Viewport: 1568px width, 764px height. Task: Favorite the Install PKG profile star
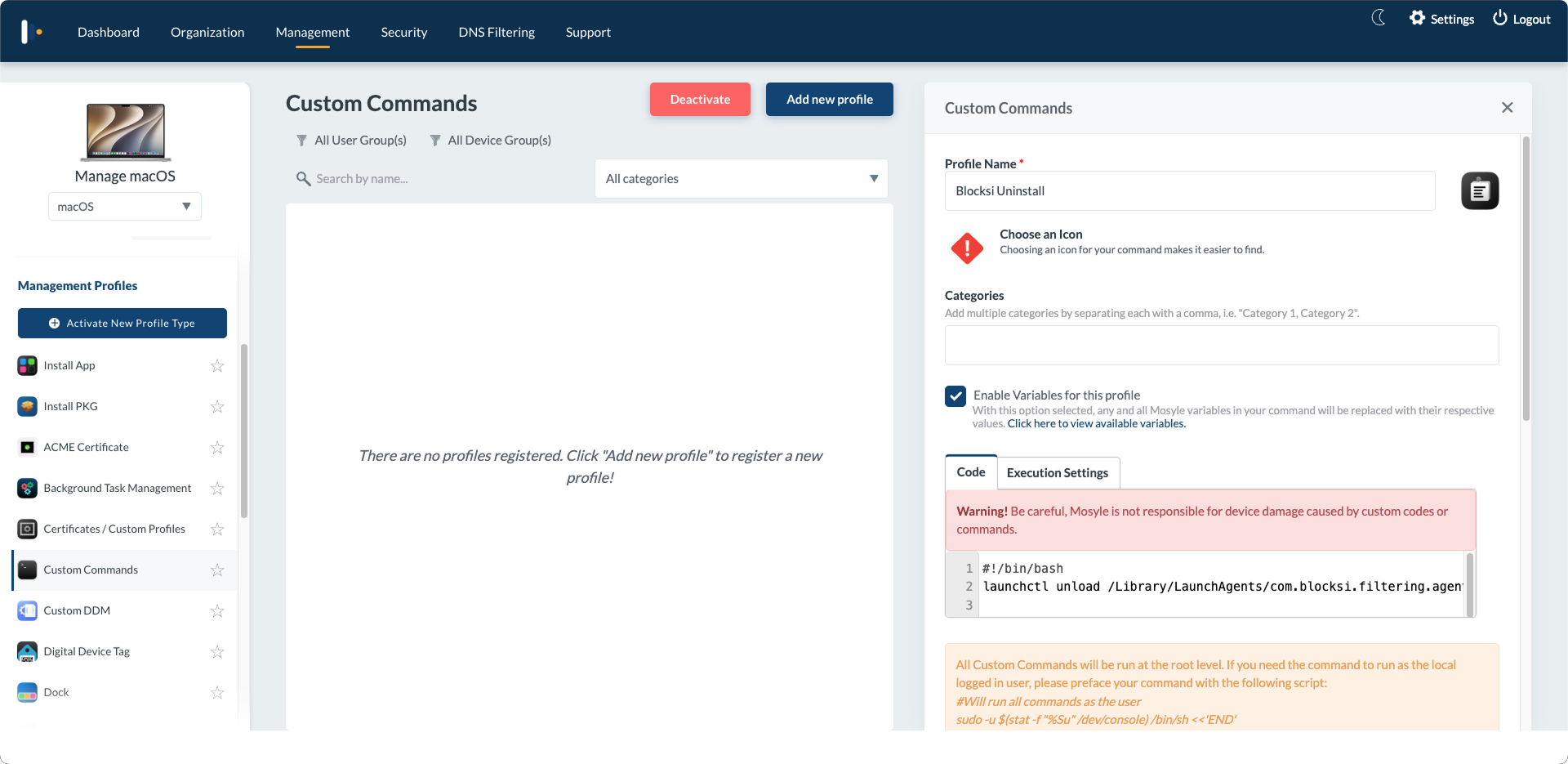(x=217, y=406)
